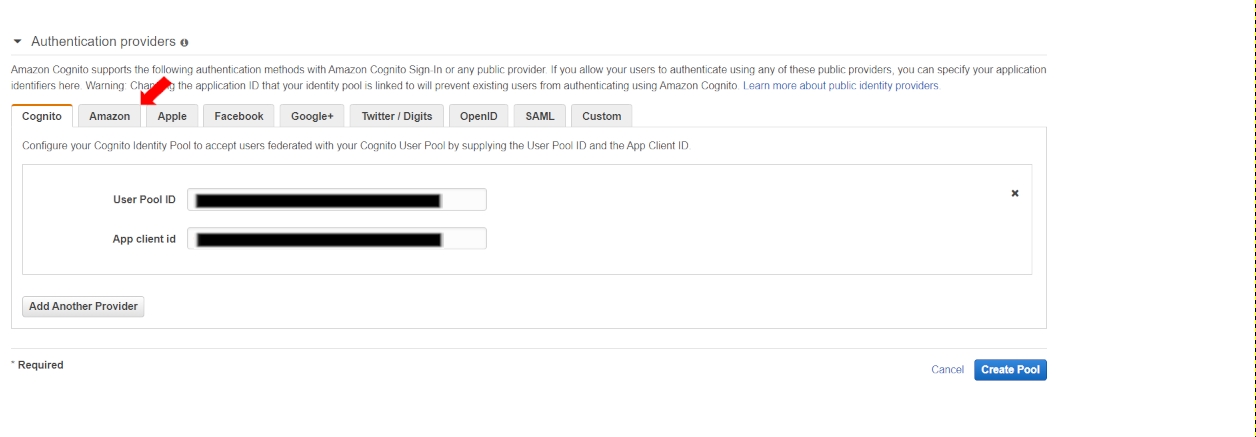Switch to the Cognito tab
This screenshot has height=437, width=1256.
pyautogui.click(x=42, y=116)
